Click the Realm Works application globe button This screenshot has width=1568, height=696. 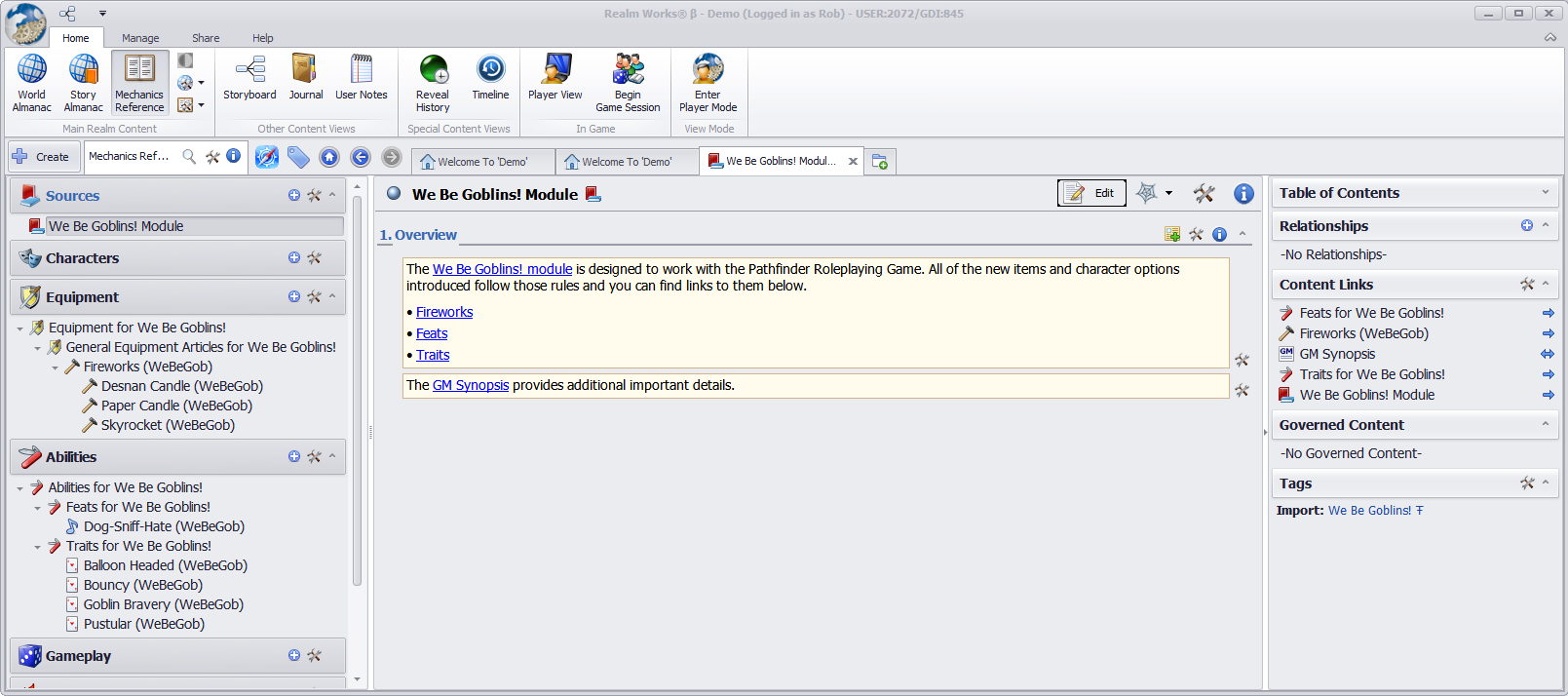coord(26,23)
